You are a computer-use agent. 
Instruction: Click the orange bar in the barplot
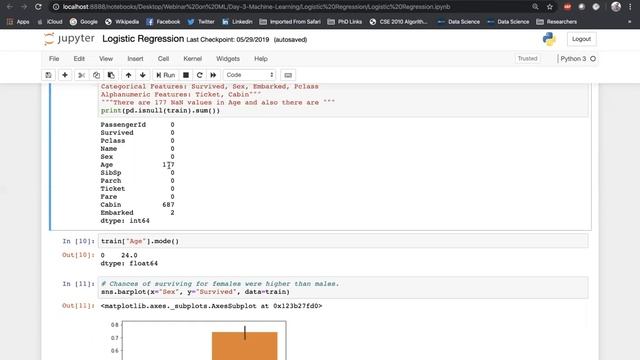pyautogui.click(x=244, y=346)
